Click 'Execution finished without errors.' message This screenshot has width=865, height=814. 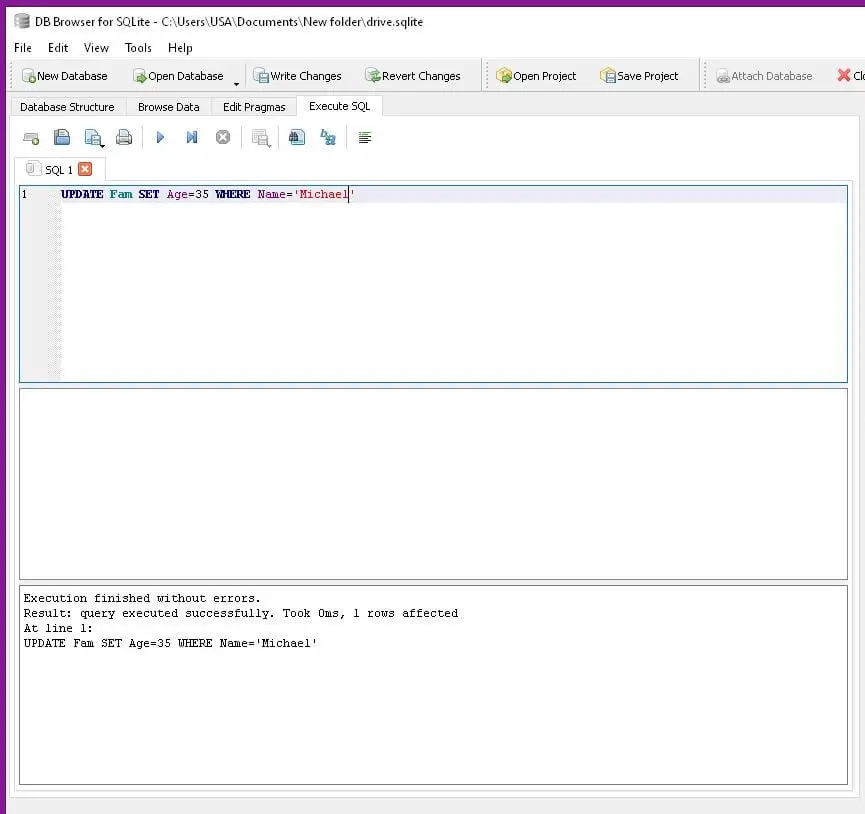coord(142,598)
